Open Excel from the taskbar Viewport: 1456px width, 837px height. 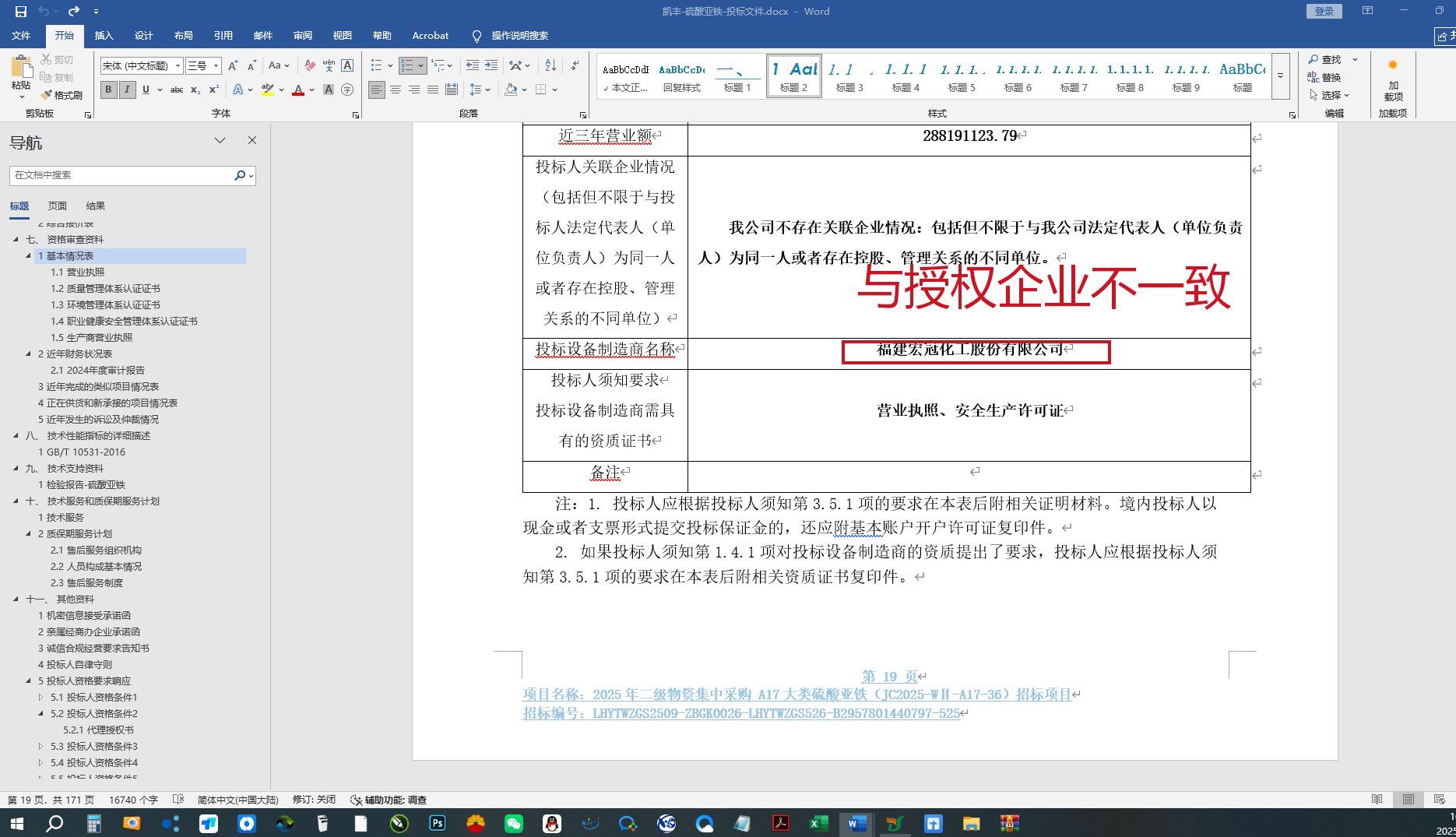[x=819, y=823]
